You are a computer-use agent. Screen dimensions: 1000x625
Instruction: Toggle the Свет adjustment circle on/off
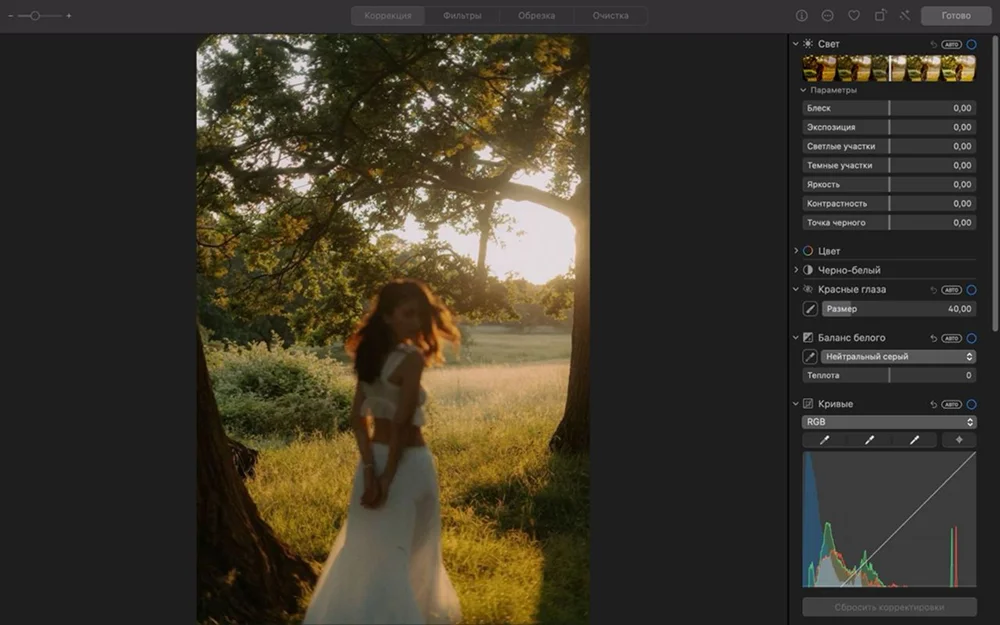point(971,44)
